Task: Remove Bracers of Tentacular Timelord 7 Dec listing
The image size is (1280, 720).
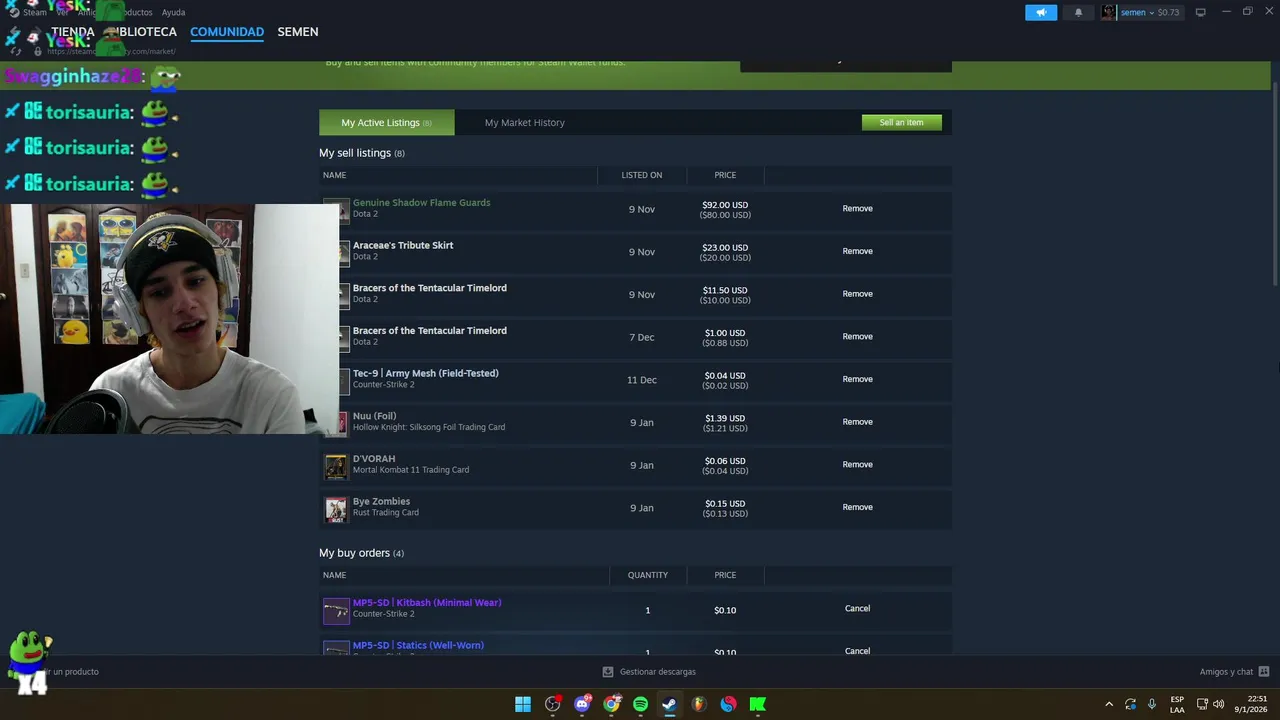Action: (x=857, y=336)
